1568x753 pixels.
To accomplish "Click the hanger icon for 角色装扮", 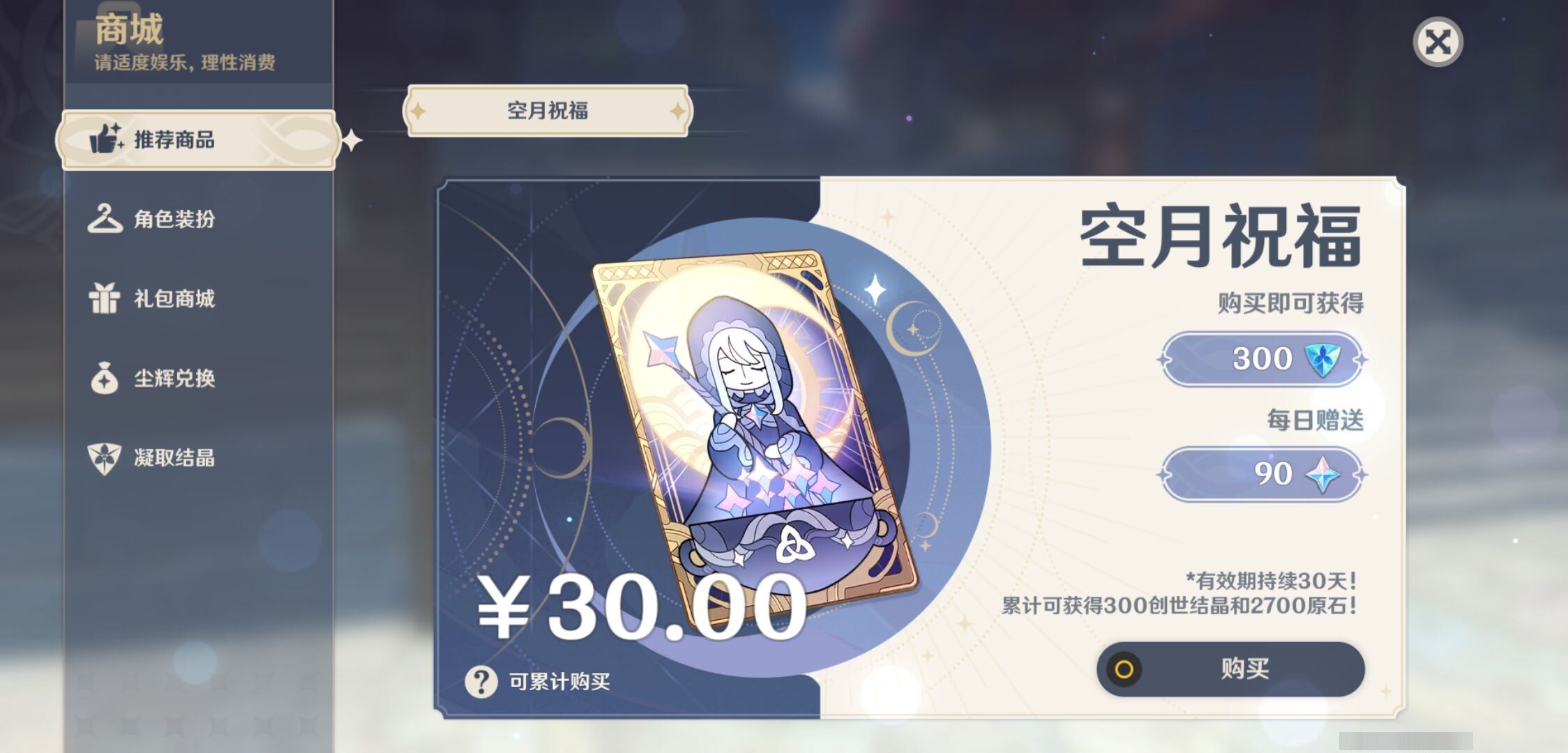I will 105,219.
